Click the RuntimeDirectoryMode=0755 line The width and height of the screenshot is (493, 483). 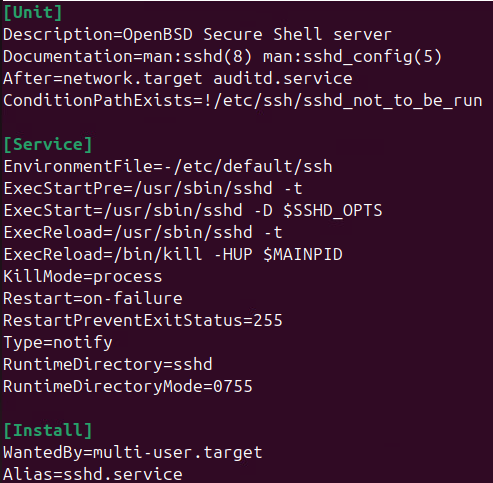pos(128,387)
